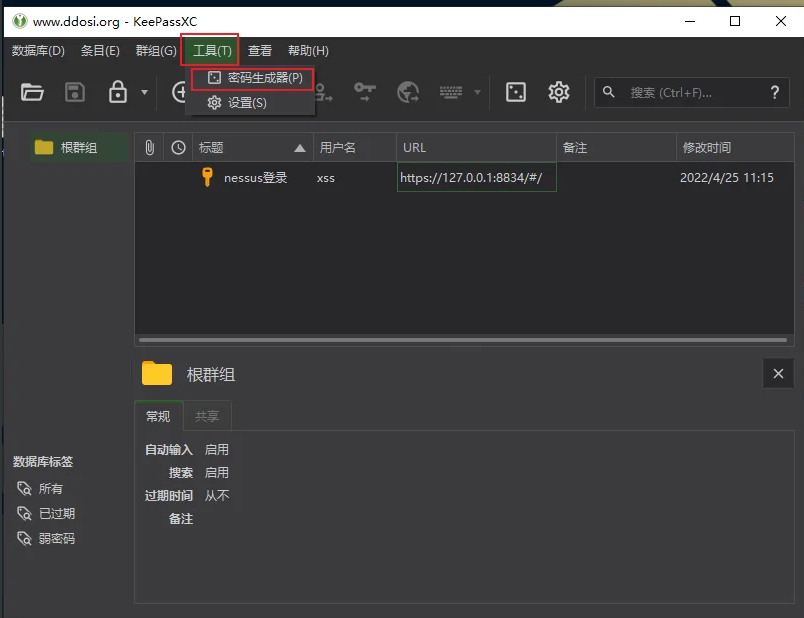
Task: Perform auto-type via keyboard icon
Action: pyautogui.click(x=451, y=92)
